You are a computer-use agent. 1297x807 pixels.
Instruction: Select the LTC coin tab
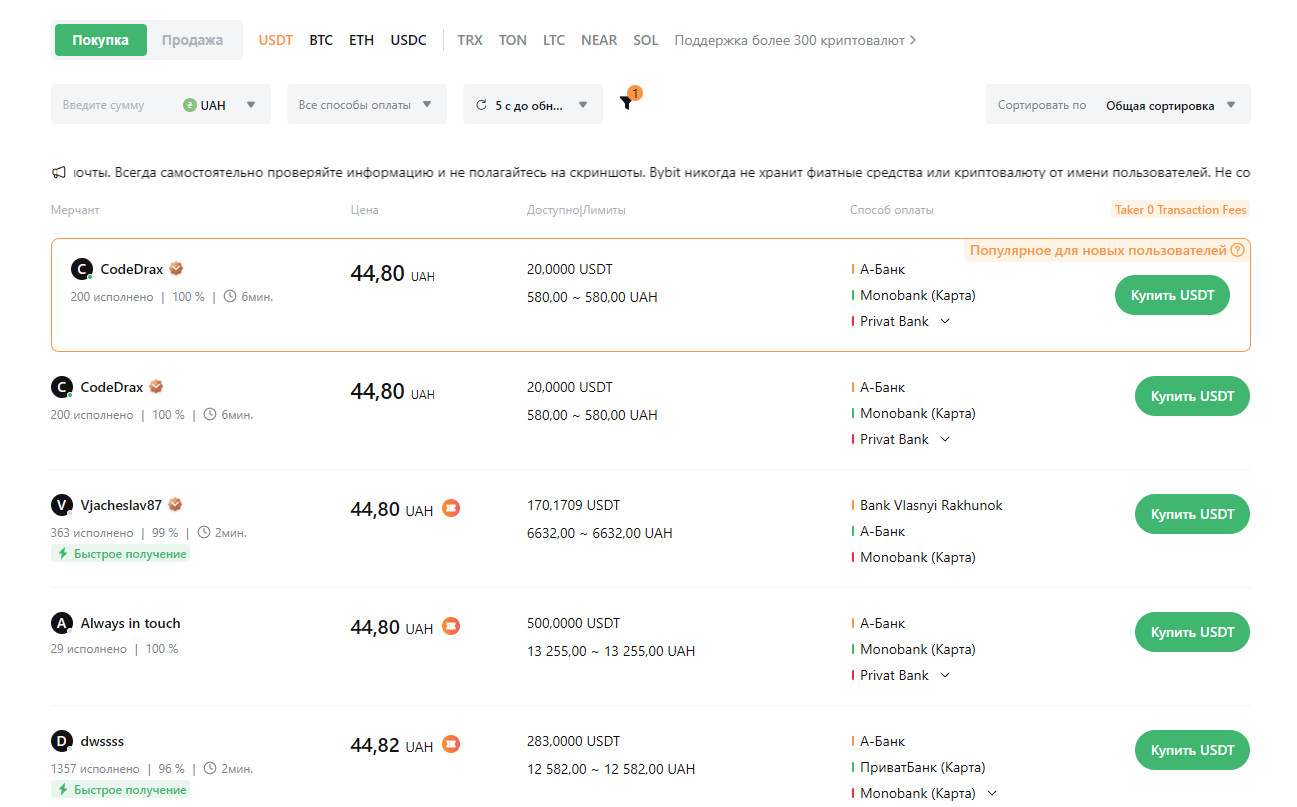point(554,40)
